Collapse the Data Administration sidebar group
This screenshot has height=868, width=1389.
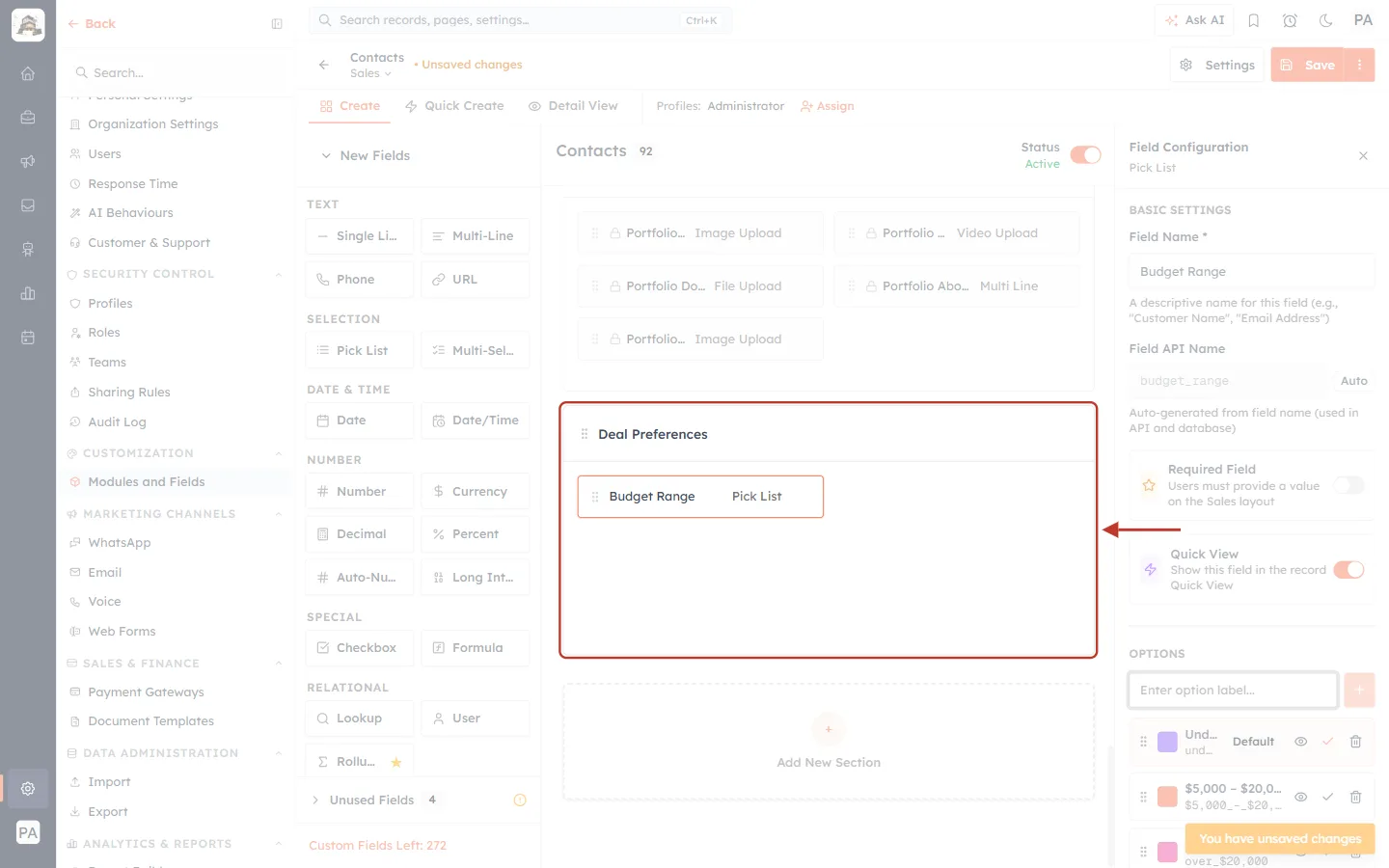click(279, 753)
